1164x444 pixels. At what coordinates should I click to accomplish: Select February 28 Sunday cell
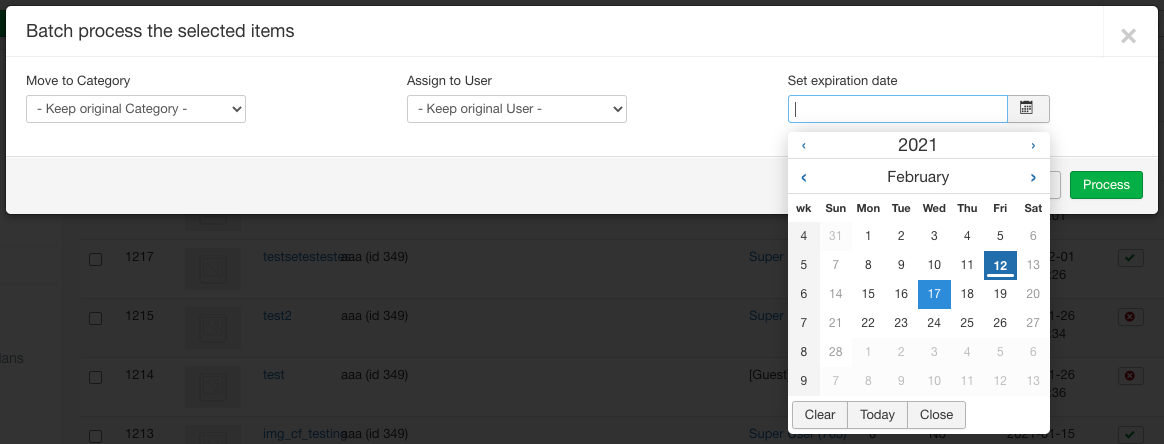click(835, 352)
